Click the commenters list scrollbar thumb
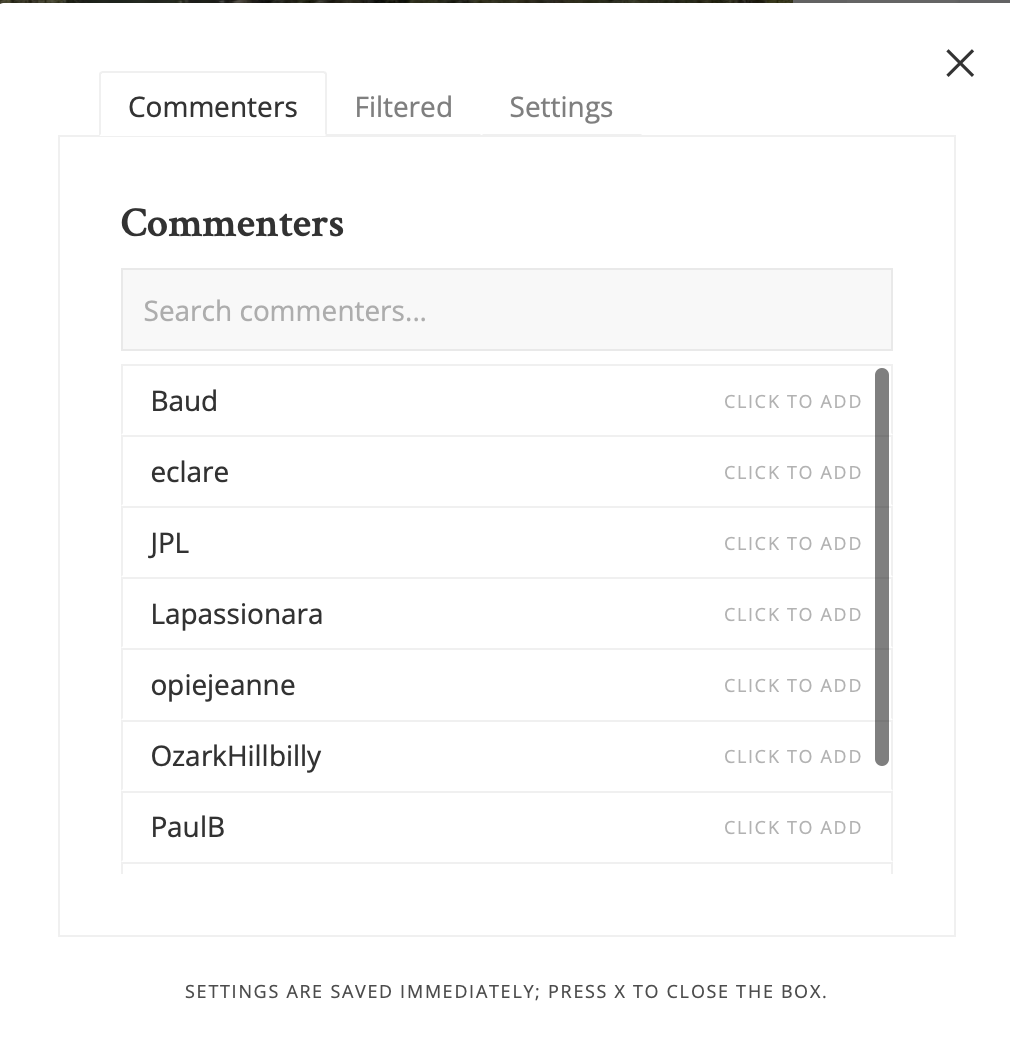Screen dimensions: 1010x1060 [x=882, y=567]
